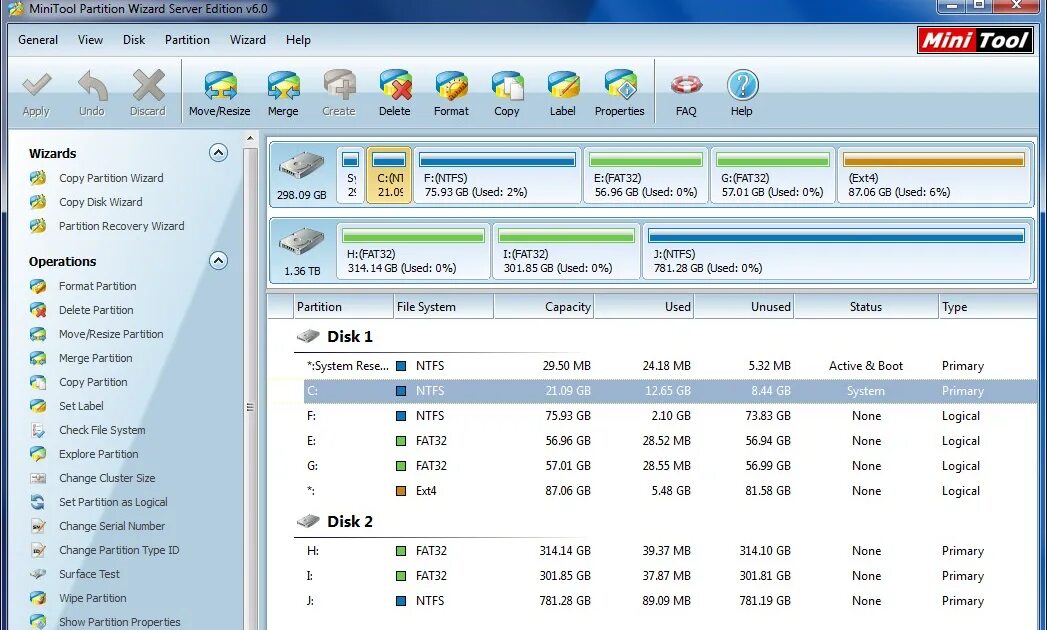Choose Surface Test operation
Viewport: 1047px width, 630px height.
(89, 574)
